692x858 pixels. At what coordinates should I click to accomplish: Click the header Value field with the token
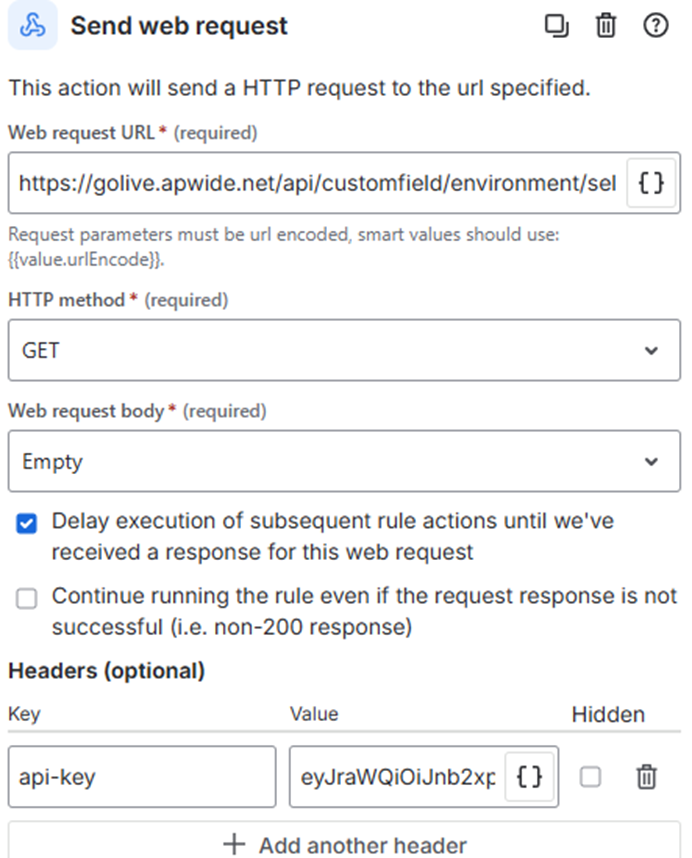tap(396, 776)
